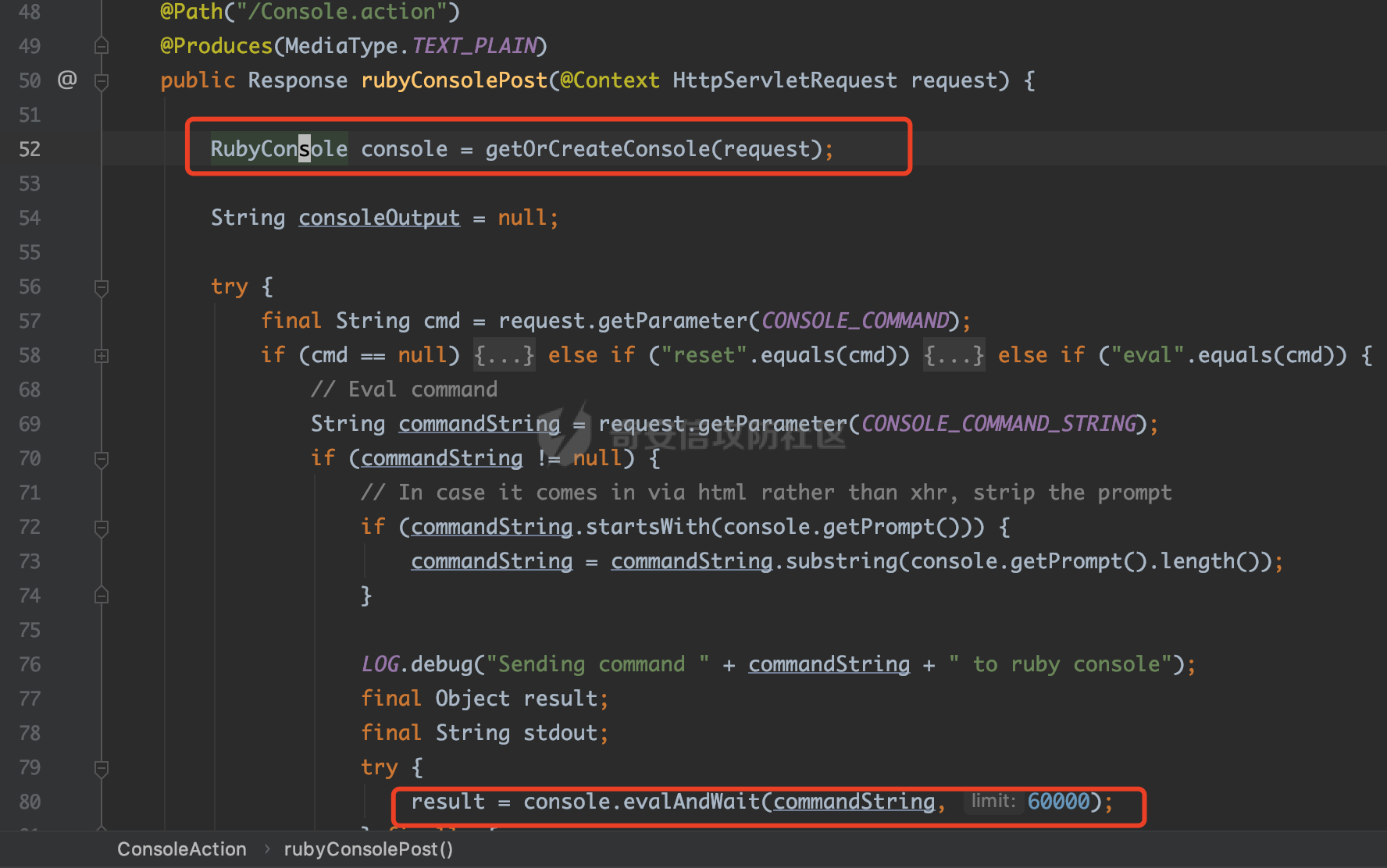Click the TEXT_PLAIN constant in @Produces
The width and height of the screenshot is (1387, 868).
pyautogui.click(x=474, y=46)
